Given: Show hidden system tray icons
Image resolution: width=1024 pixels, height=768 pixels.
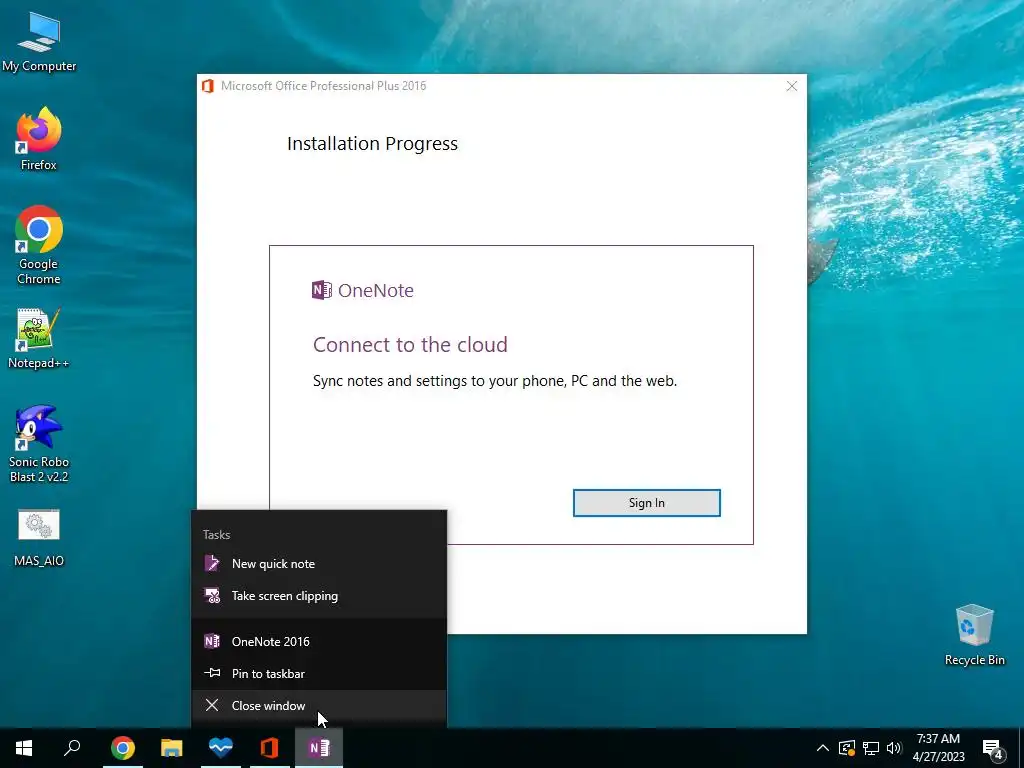Looking at the screenshot, I should click(x=823, y=748).
